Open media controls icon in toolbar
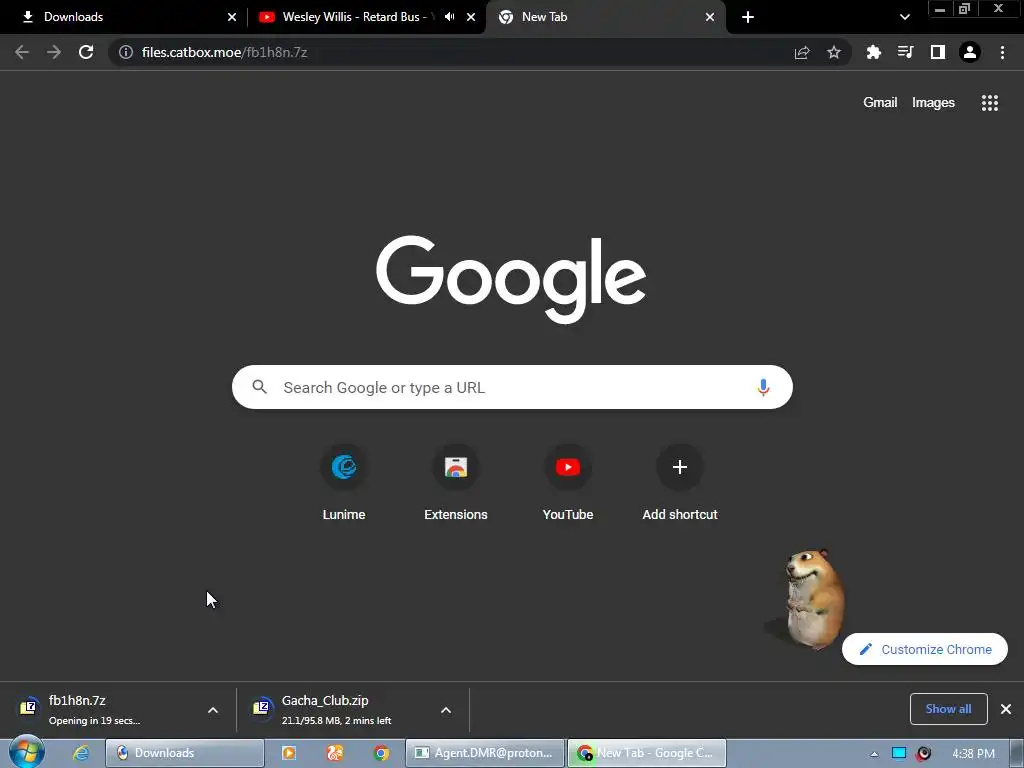The height and width of the screenshot is (768, 1024). (905, 52)
